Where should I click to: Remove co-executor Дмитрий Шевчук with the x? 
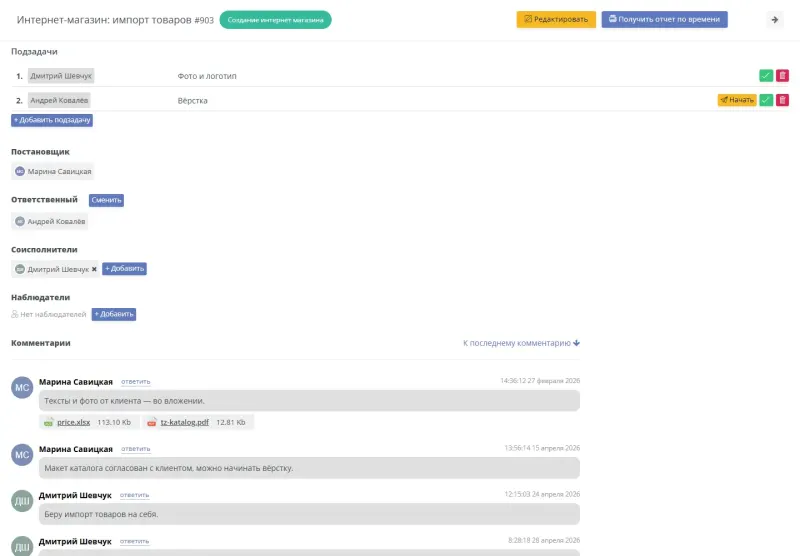[x=94, y=269]
